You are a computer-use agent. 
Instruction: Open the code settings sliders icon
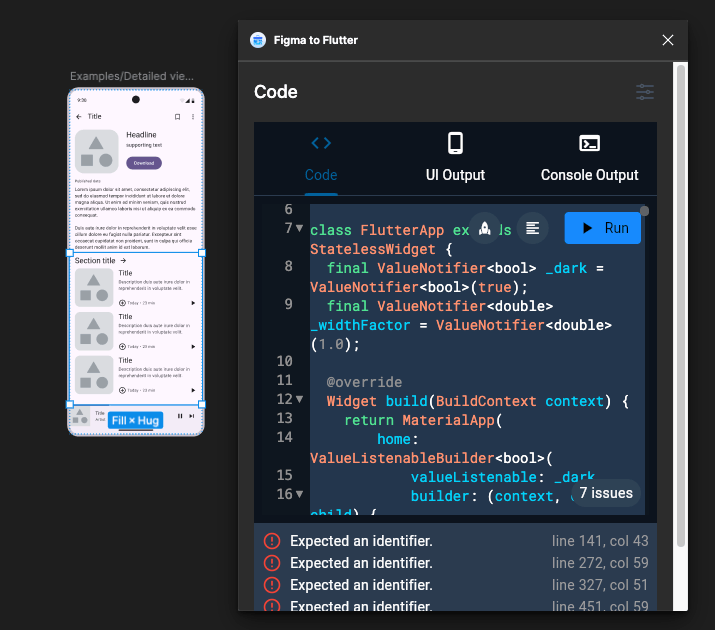(x=645, y=92)
